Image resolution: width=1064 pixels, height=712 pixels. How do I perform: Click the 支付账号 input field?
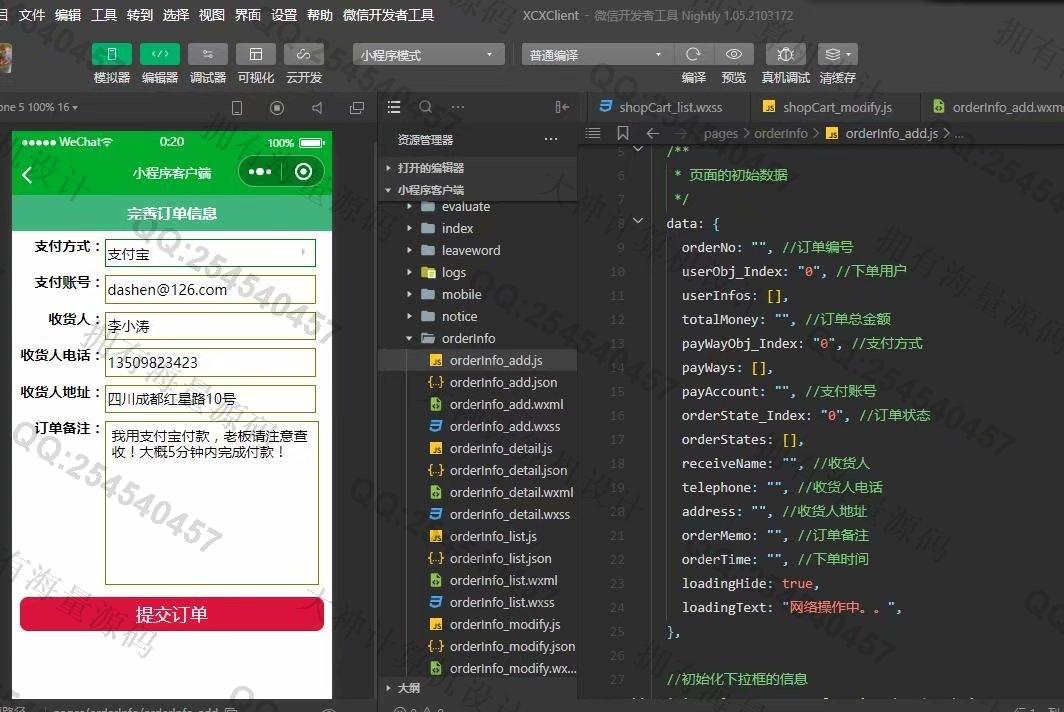coord(210,290)
